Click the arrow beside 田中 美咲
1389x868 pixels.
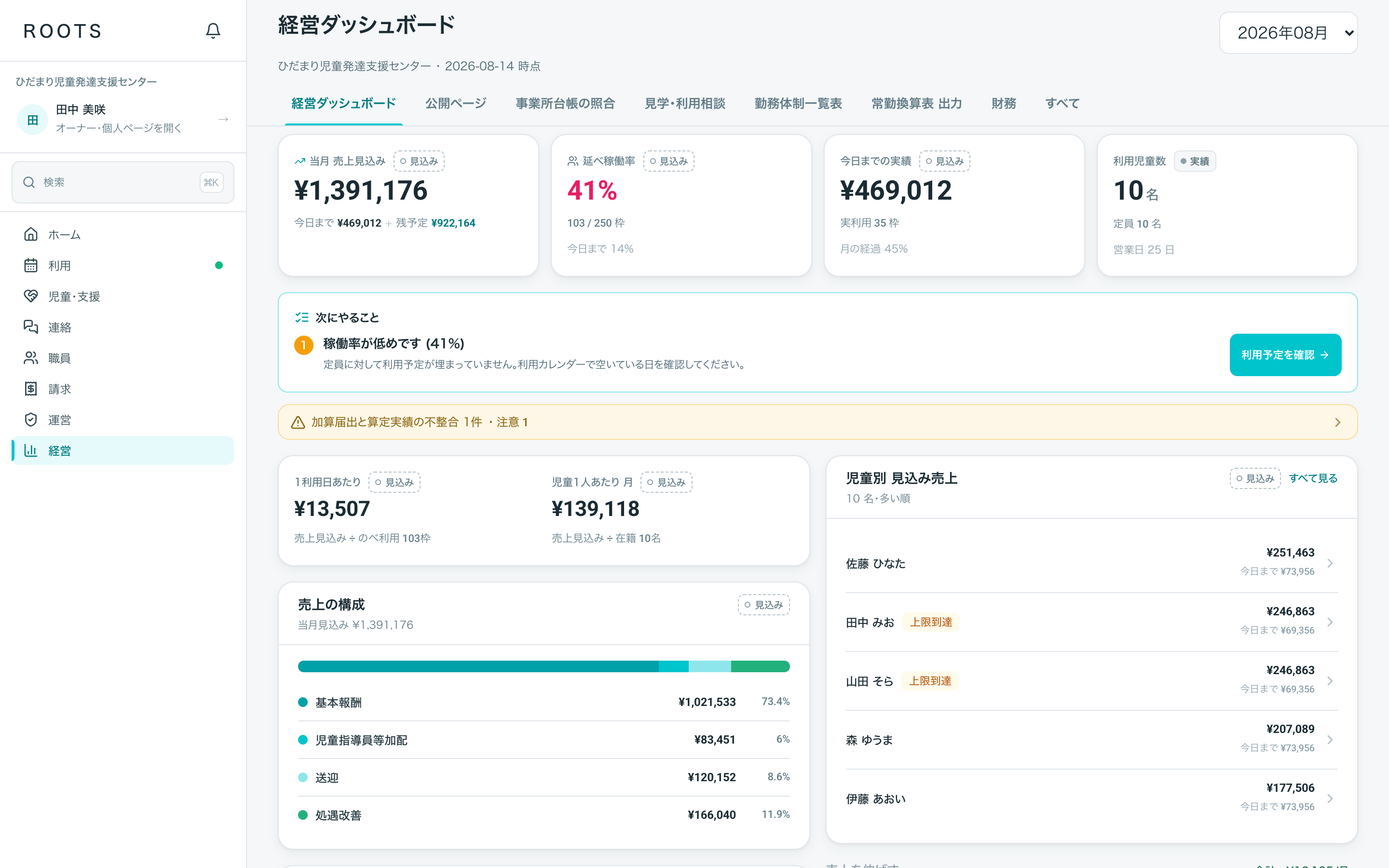[x=224, y=120]
